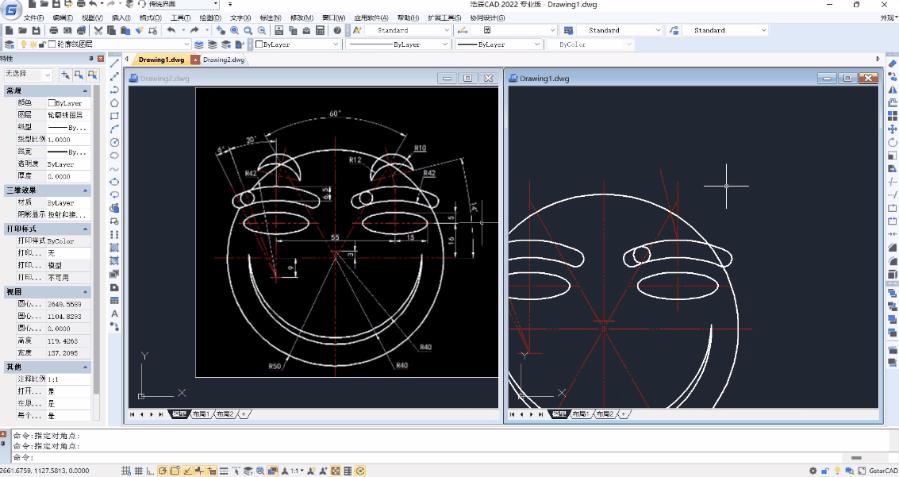Click the Erase tool in the modify toolbar
The width and height of the screenshot is (899, 477).
point(892,63)
